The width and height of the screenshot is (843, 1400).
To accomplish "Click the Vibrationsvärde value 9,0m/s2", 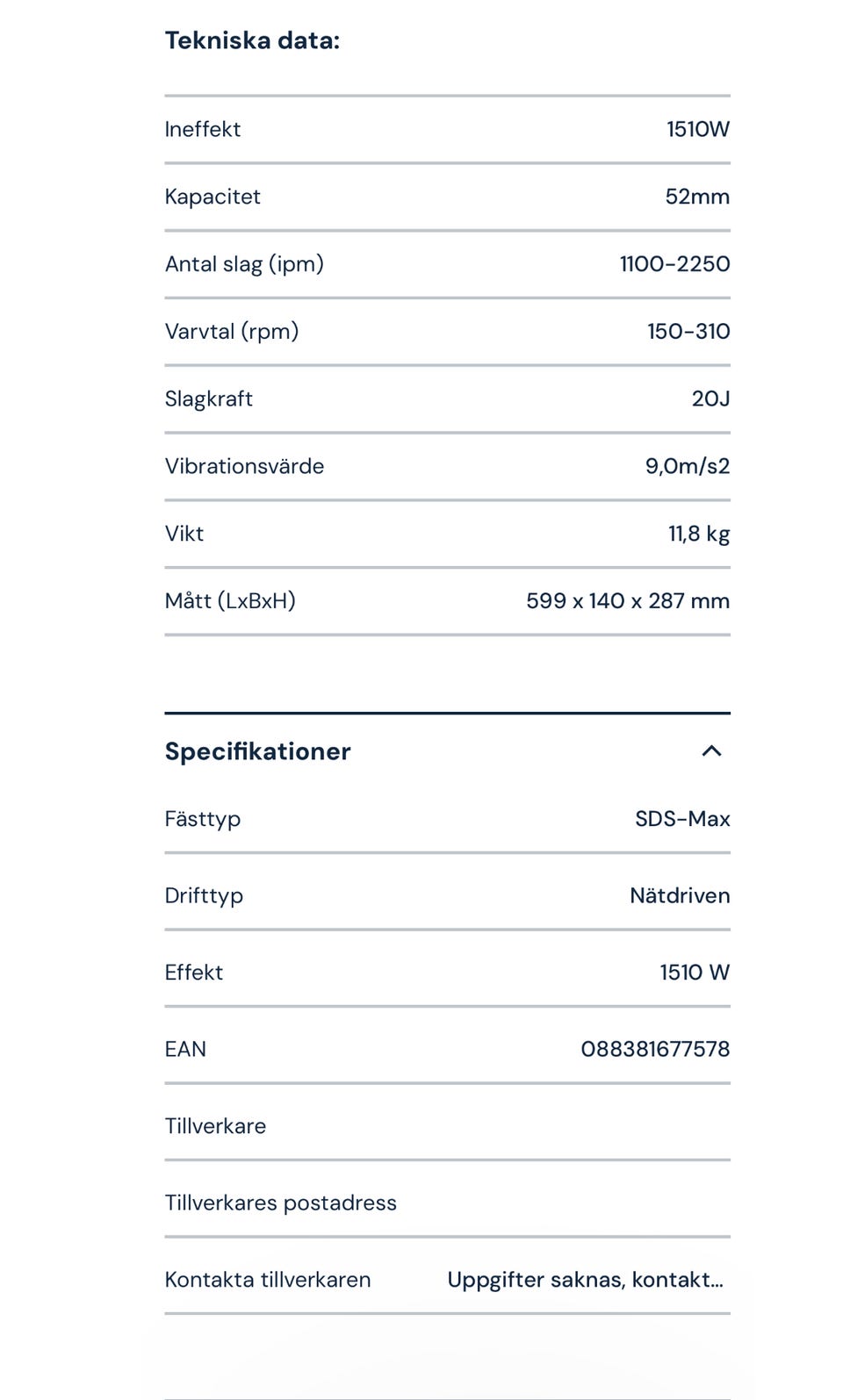I will [x=688, y=466].
